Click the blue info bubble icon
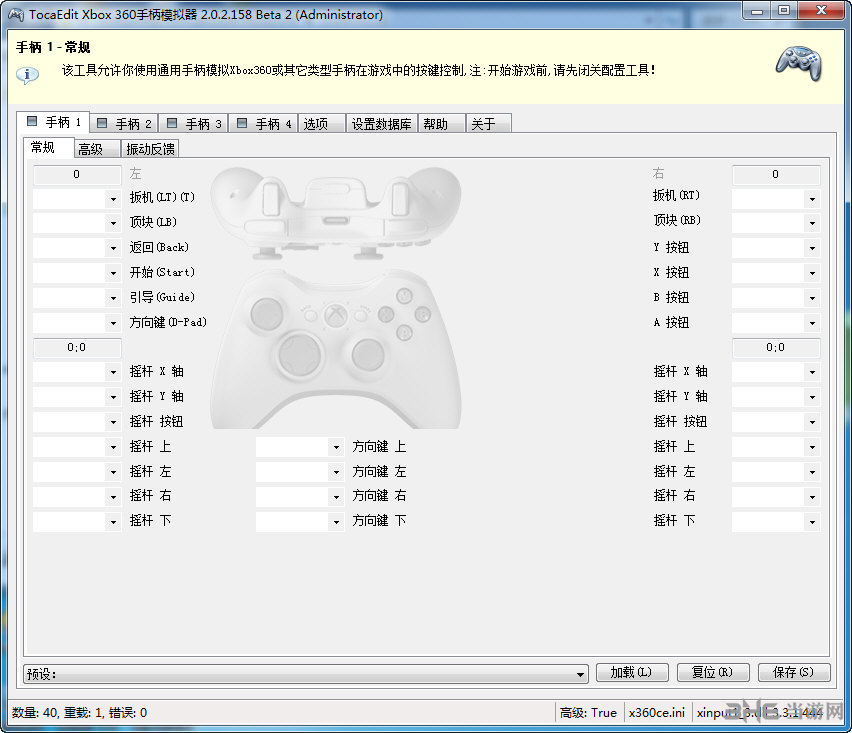The image size is (852, 733). coord(27,74)
